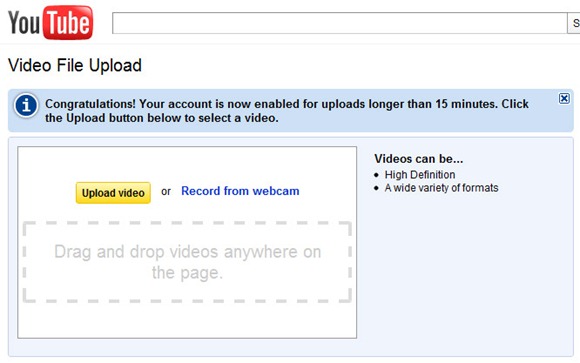Click 'A wide variety of formats' text
Viewport: 580px width, 363px height.
[x=441, y=188]
